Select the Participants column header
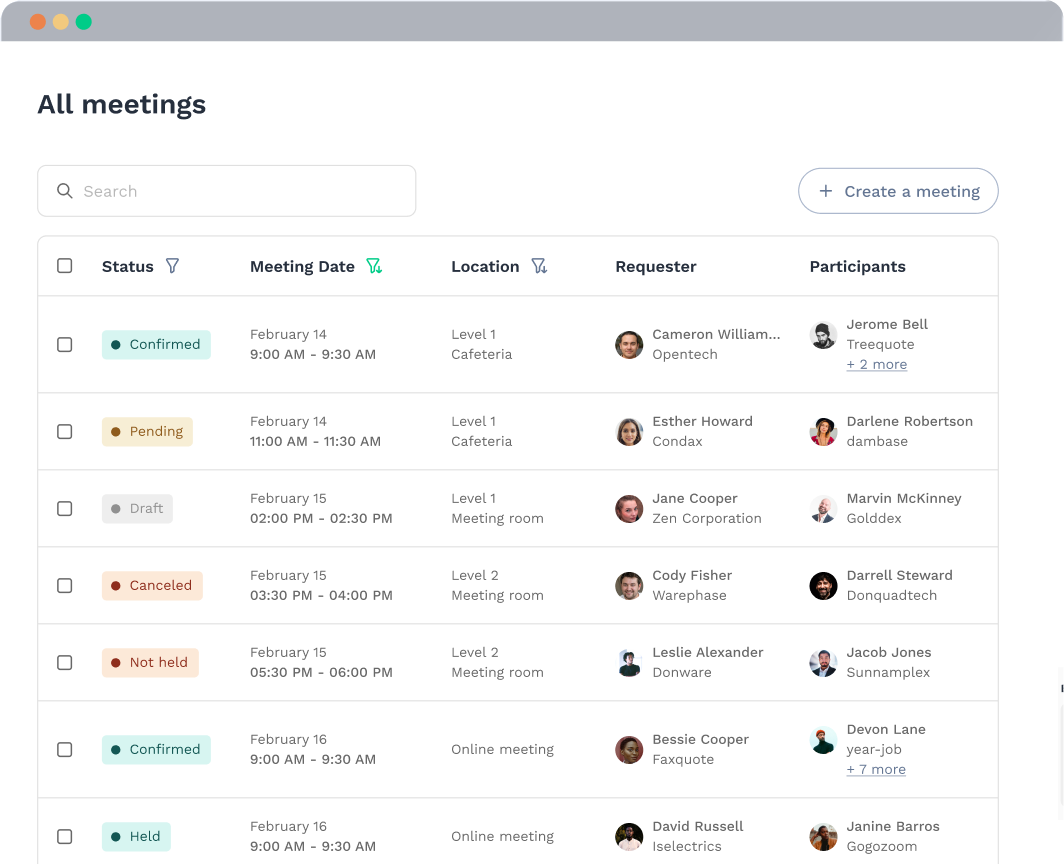The height and width of the screenshot is (864, 1064). pyautogui.click(x=858, y=266)
